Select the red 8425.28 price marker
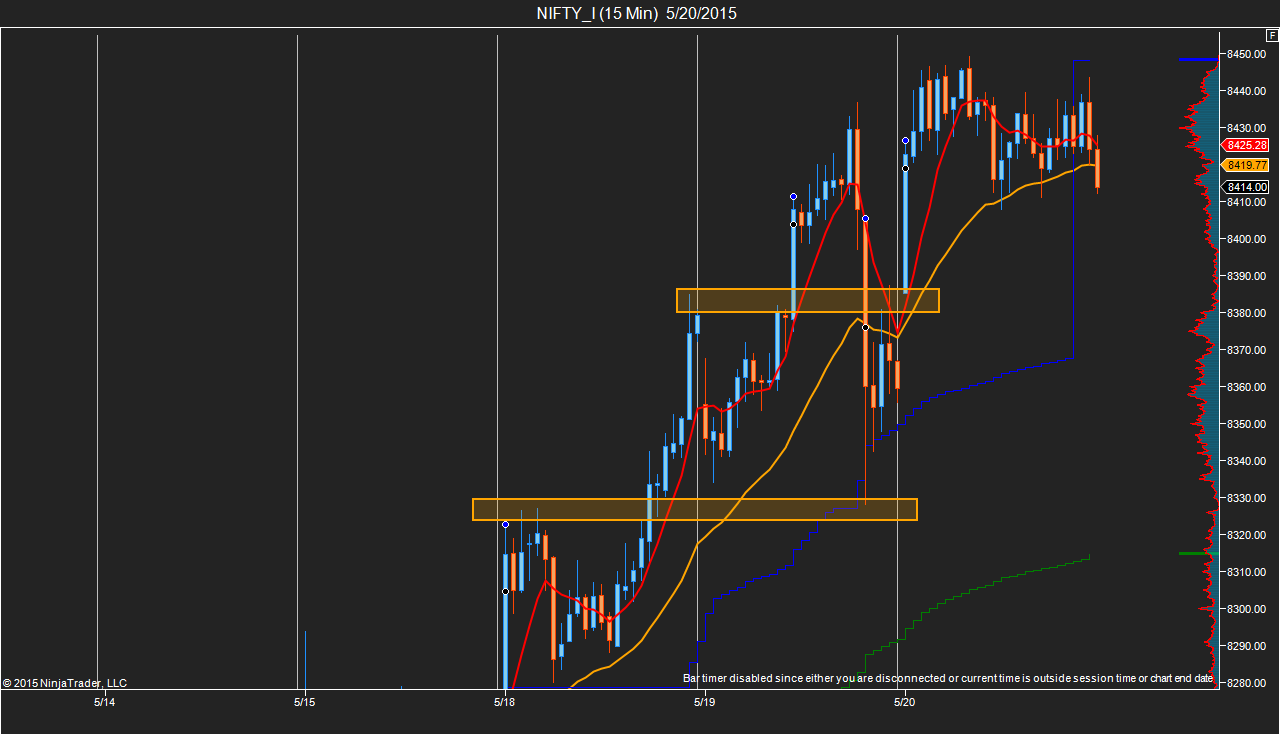 [x=1245, y=145]
